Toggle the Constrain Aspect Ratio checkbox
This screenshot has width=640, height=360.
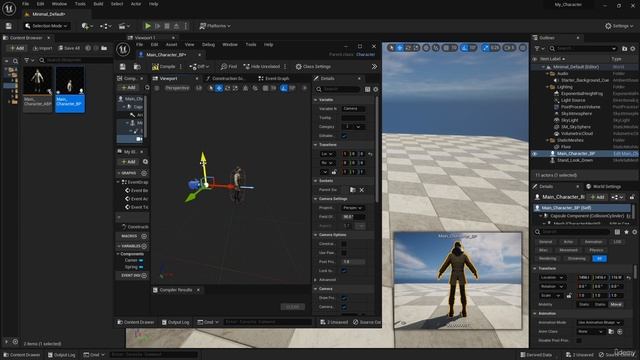344,244
